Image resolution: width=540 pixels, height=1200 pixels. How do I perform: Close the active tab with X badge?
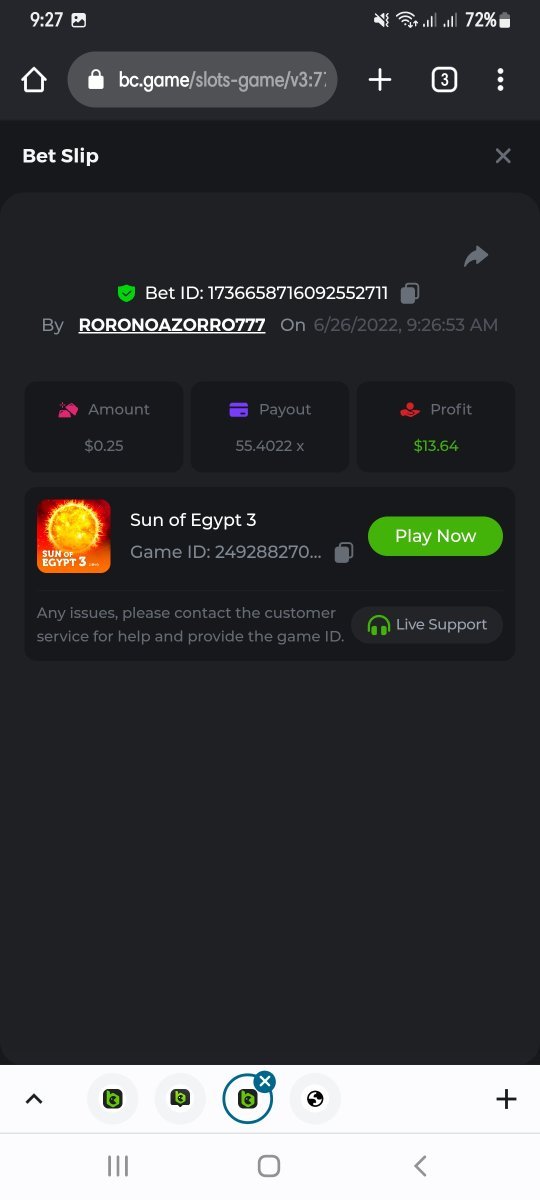click(264, 1081)
